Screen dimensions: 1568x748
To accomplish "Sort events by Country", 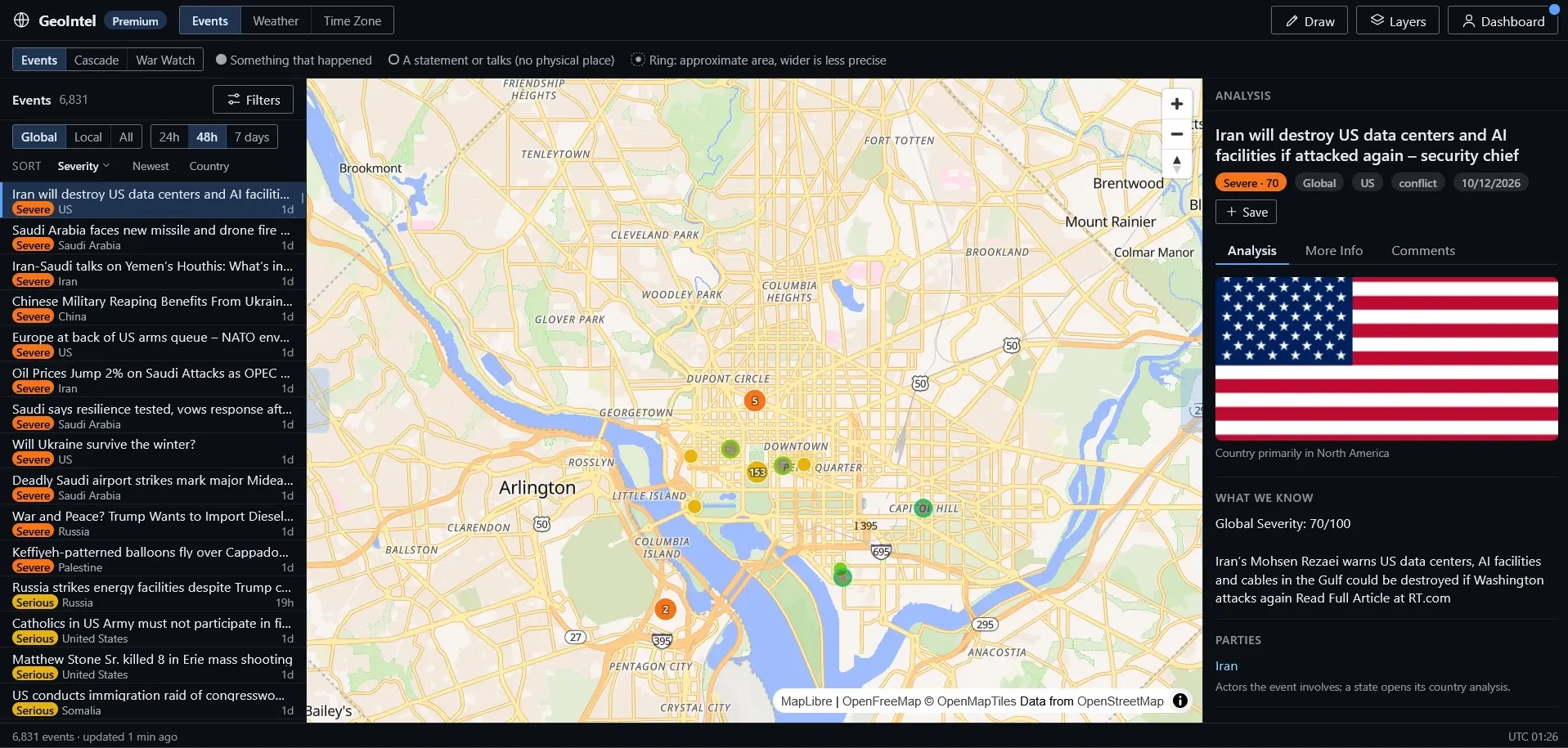I will 209,166.
